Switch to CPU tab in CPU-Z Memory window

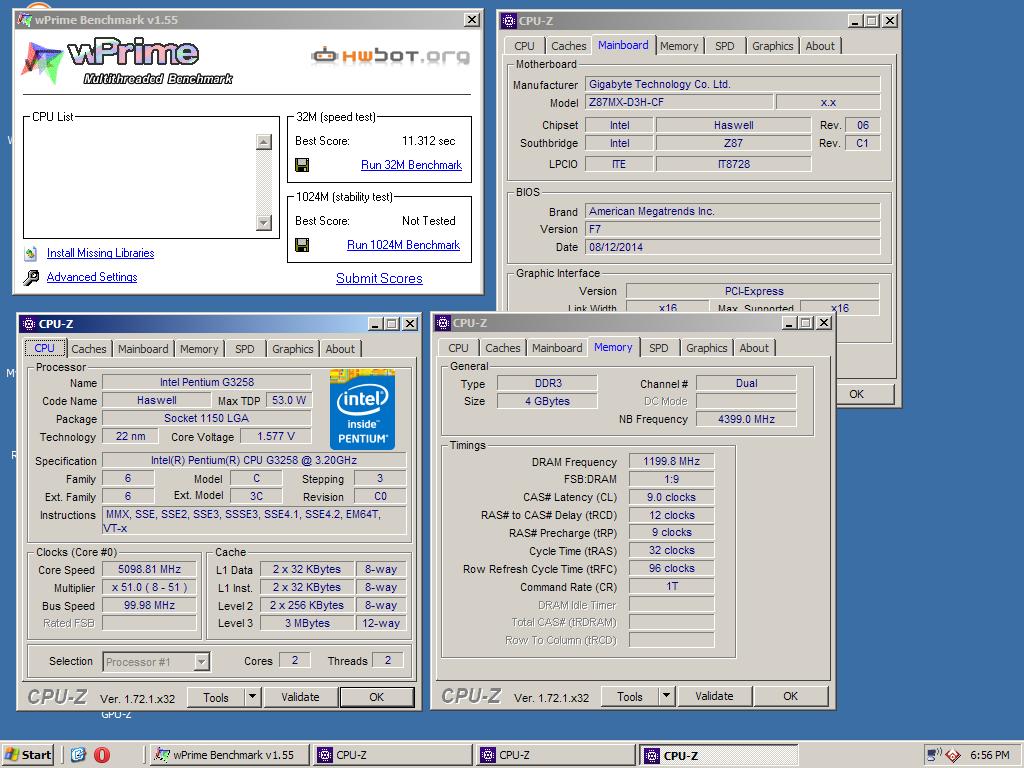pyautogui.click(x=458, y=349)
